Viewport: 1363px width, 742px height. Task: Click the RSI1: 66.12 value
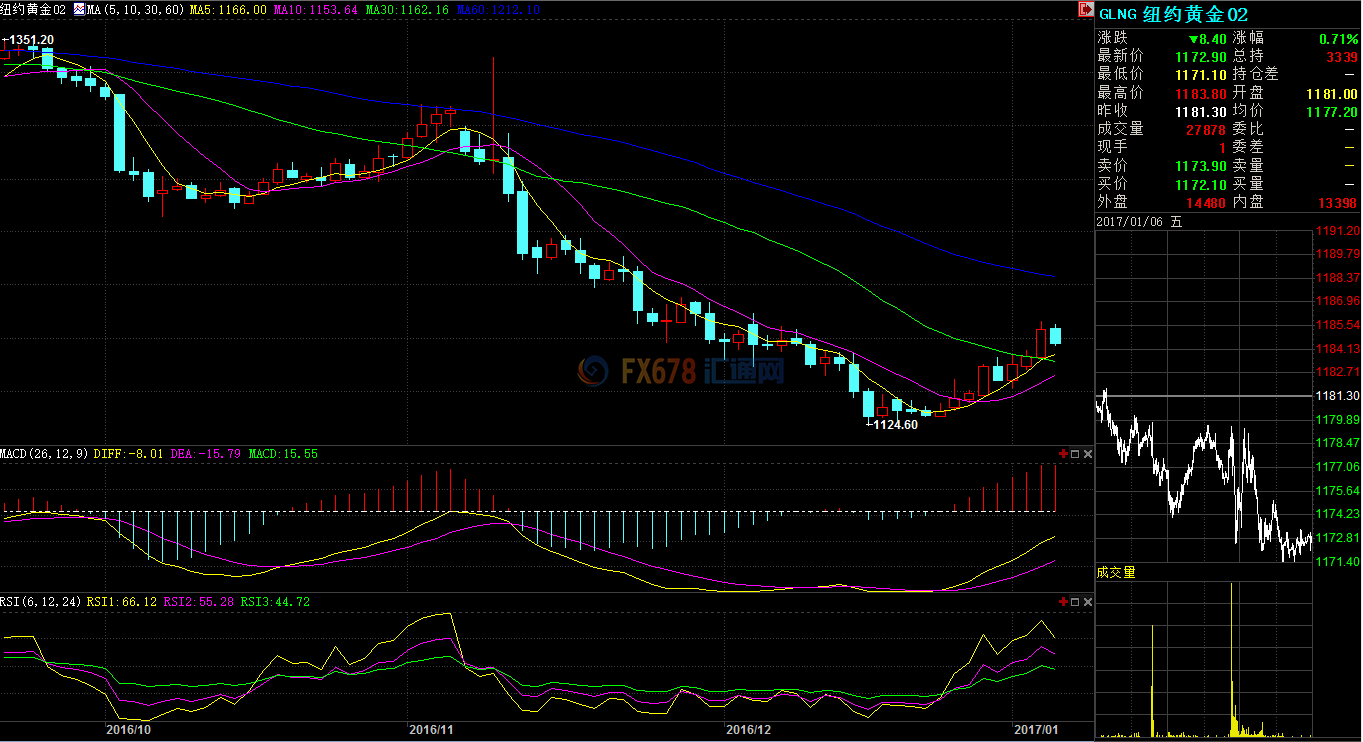pos(121,601)
